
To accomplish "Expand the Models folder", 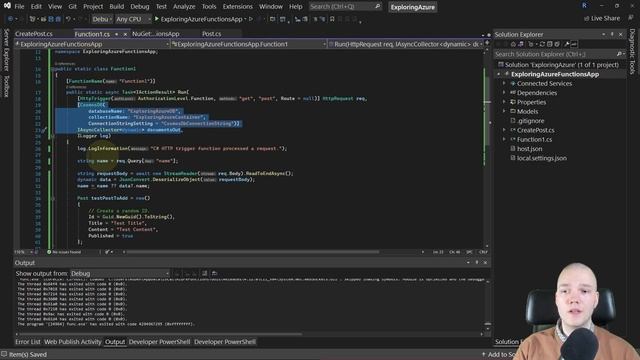I will click(x=504, y=111).
